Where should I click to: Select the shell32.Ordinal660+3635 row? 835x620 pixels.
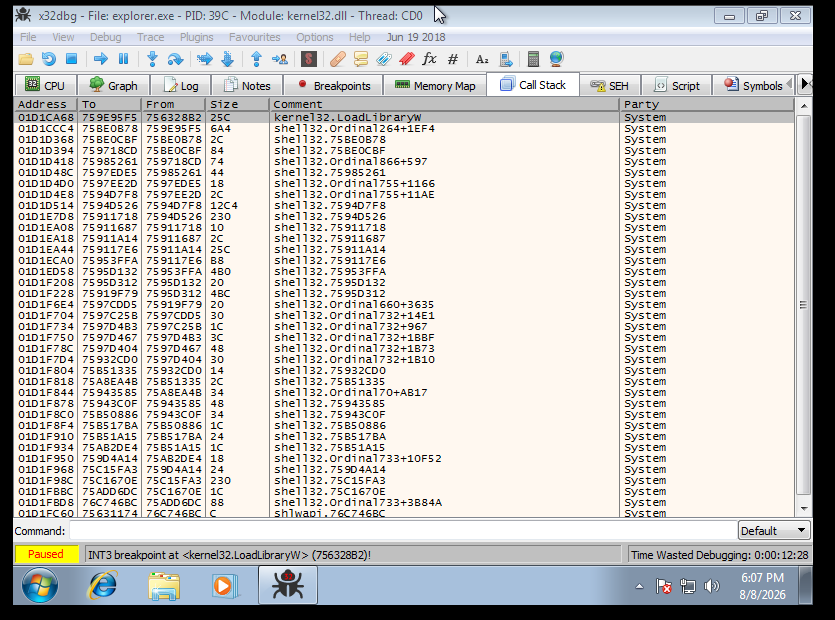coord(404,305)
